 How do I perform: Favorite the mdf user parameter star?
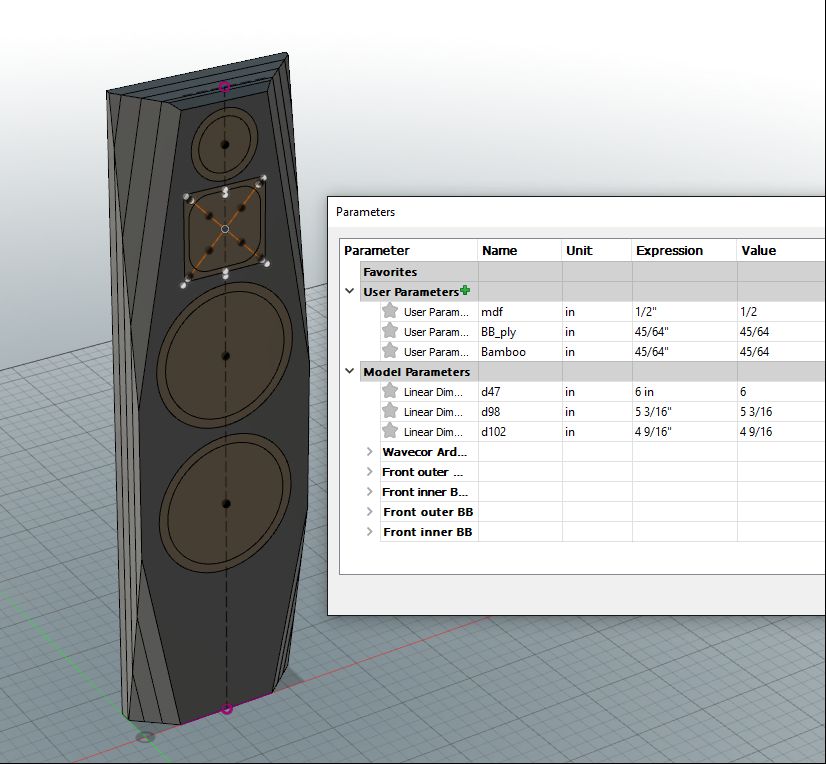[390, 311]
